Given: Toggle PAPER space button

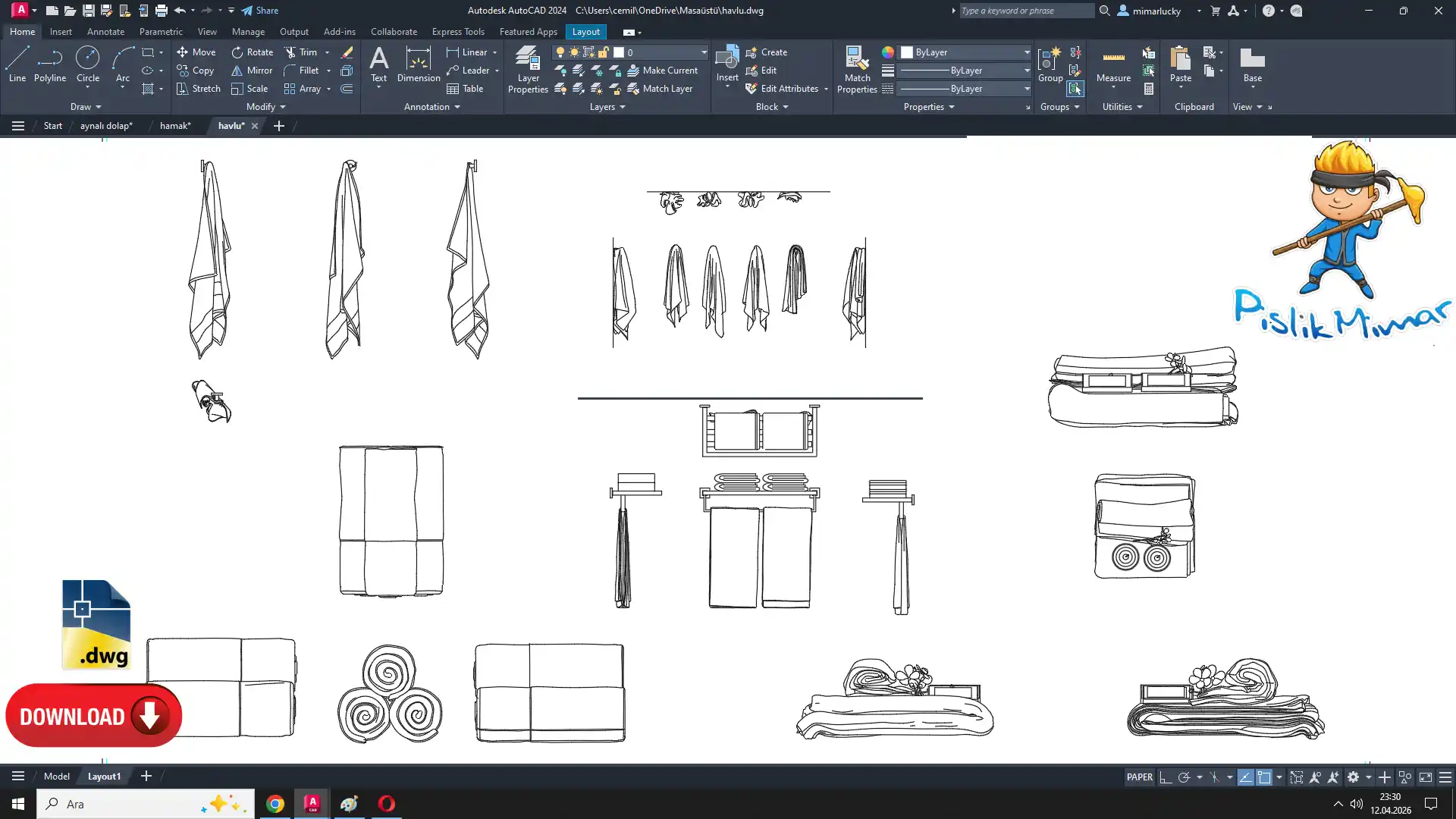Looking at the screenshot, I should [1139, 777].
